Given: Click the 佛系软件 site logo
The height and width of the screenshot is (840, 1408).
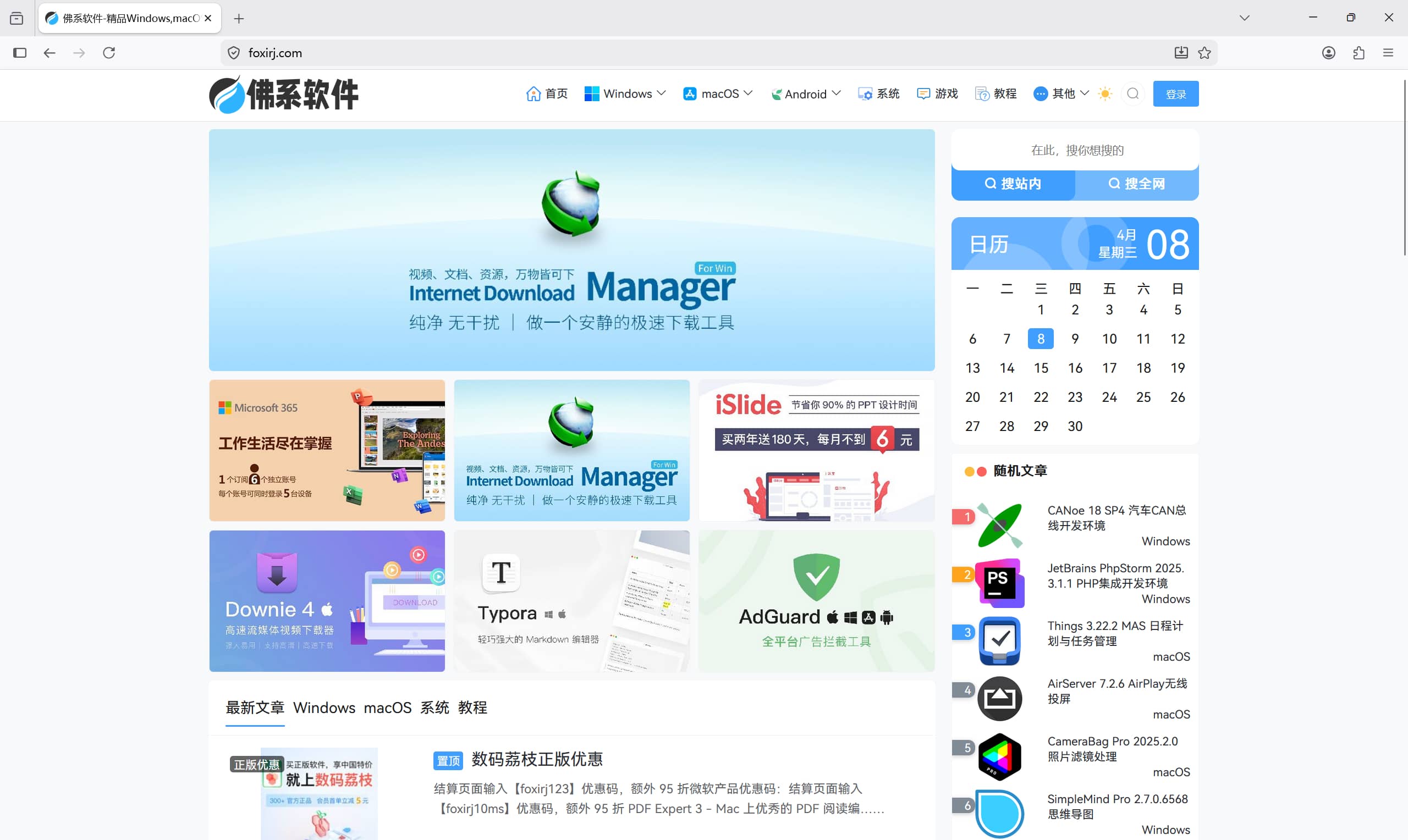Looking at the screenshot, I should point(284,95).
